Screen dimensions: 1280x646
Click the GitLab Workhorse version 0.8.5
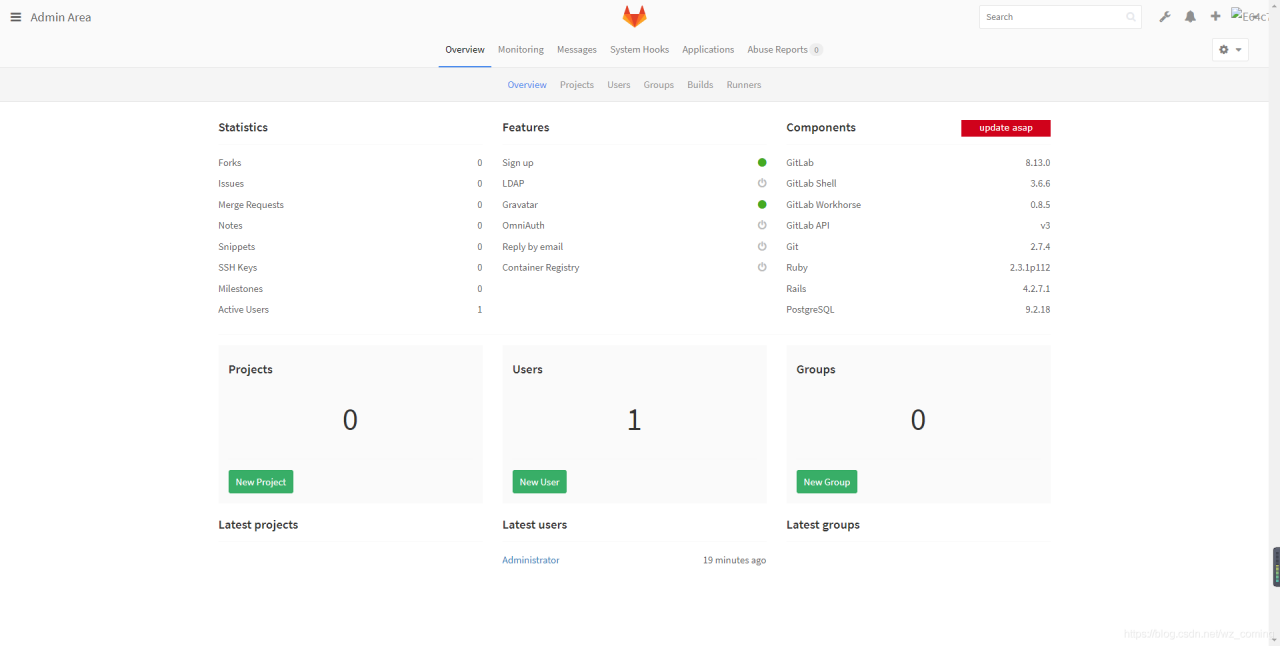tap(1040, 204)
